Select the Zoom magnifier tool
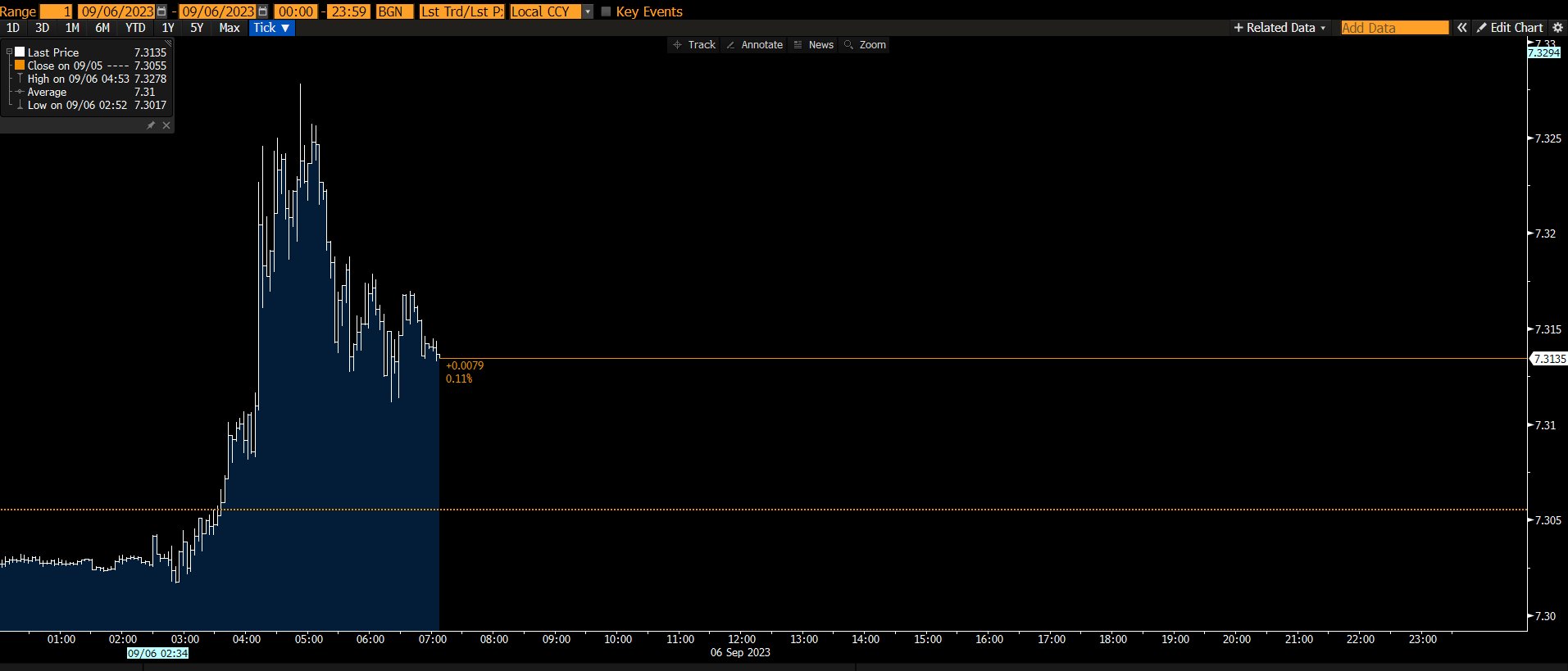This screenshot has width=1568, height=671. coord(865,45)
